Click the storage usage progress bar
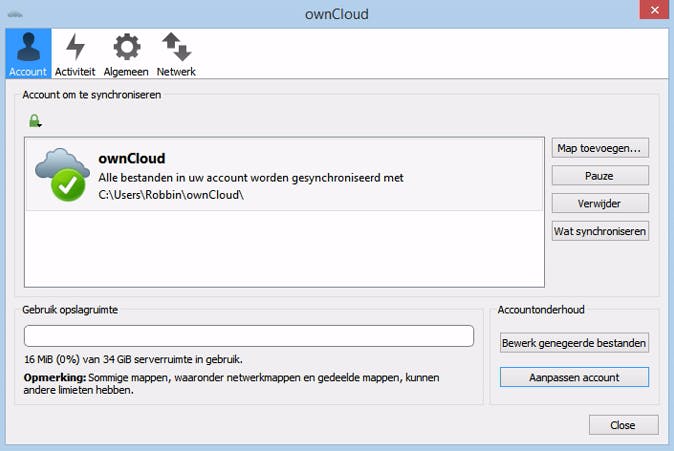This screenshot has height=451, width=674. (x=248, y=335)
